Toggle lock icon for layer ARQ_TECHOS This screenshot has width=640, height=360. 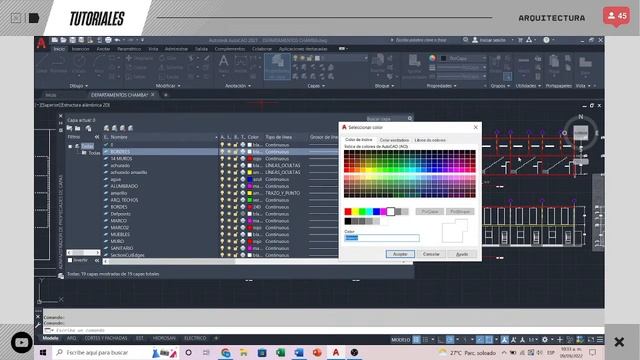click(x=236, y=200)
